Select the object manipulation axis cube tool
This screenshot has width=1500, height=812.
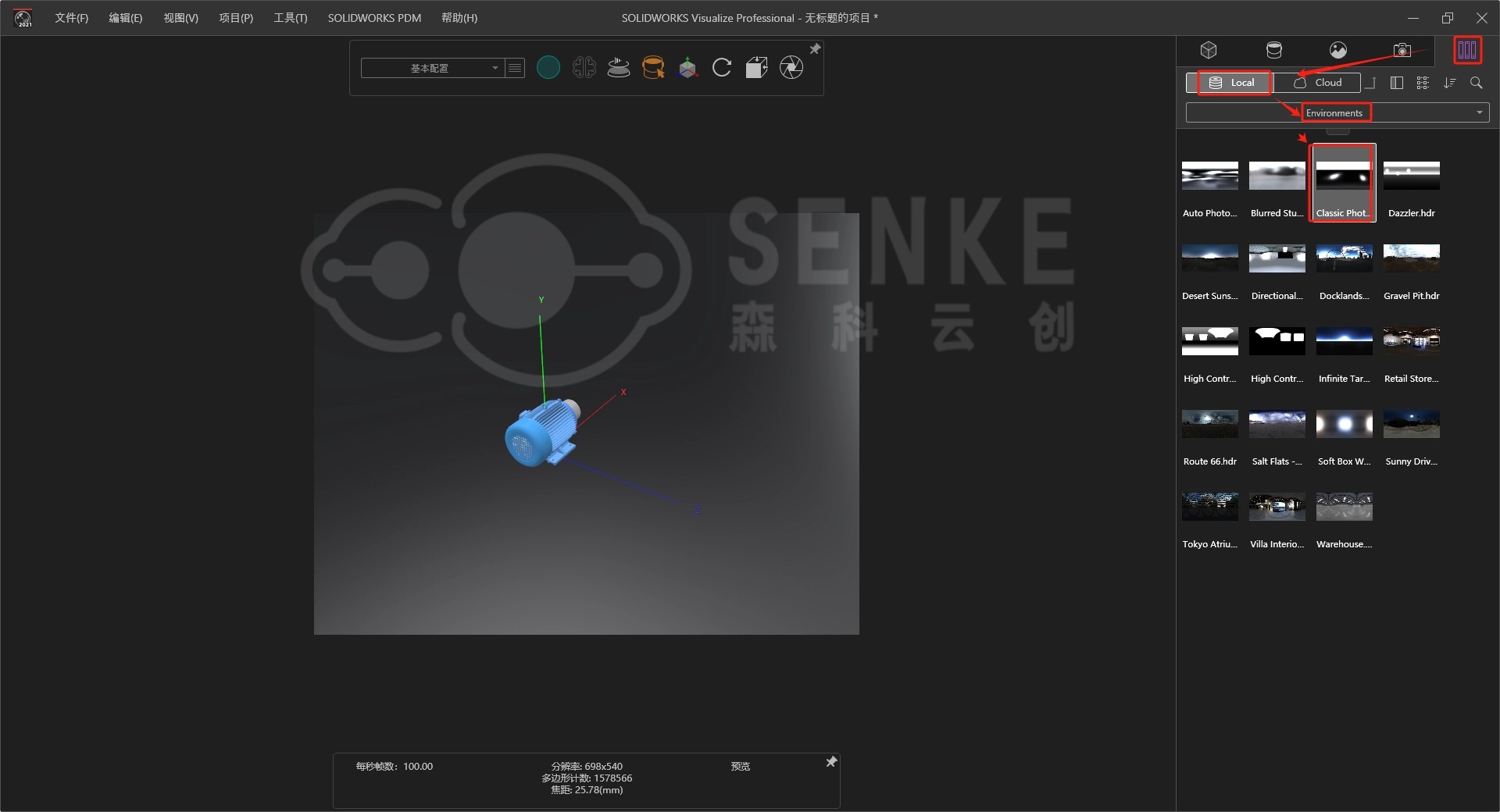(687, 68)
